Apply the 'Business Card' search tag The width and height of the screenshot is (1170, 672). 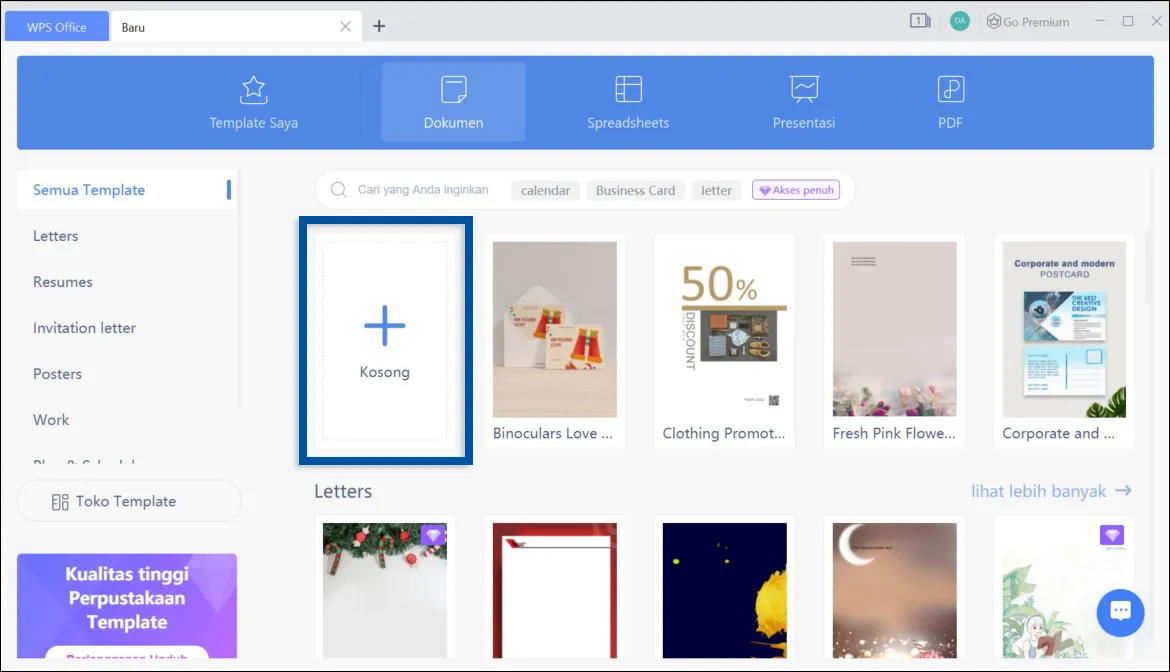click(x=634, y=190)
